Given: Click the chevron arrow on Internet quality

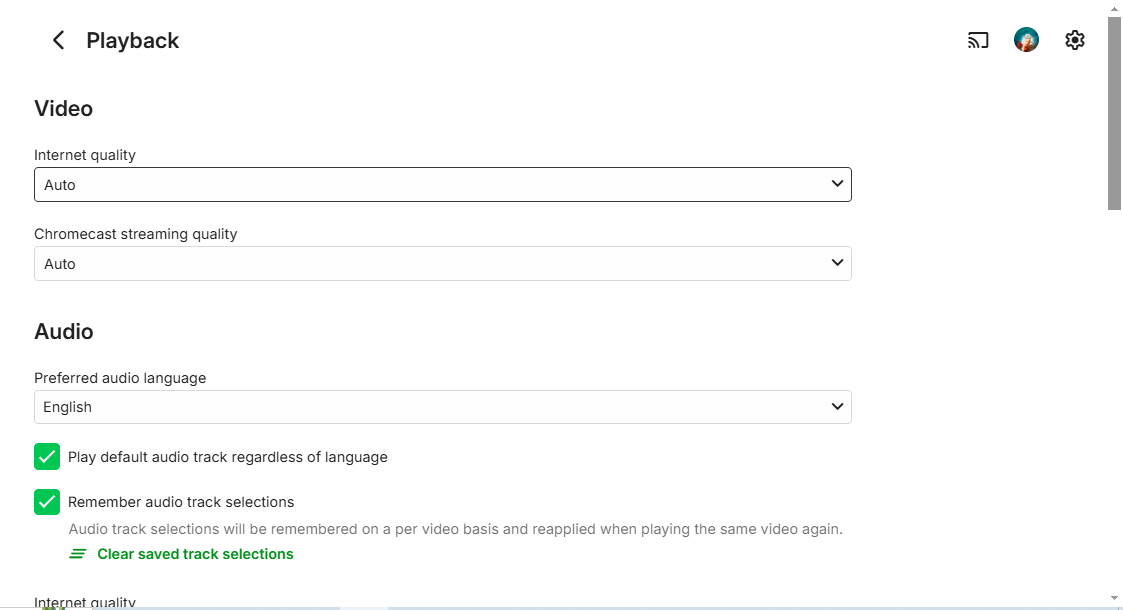Looking at the screenshot, I should point(837,184).
